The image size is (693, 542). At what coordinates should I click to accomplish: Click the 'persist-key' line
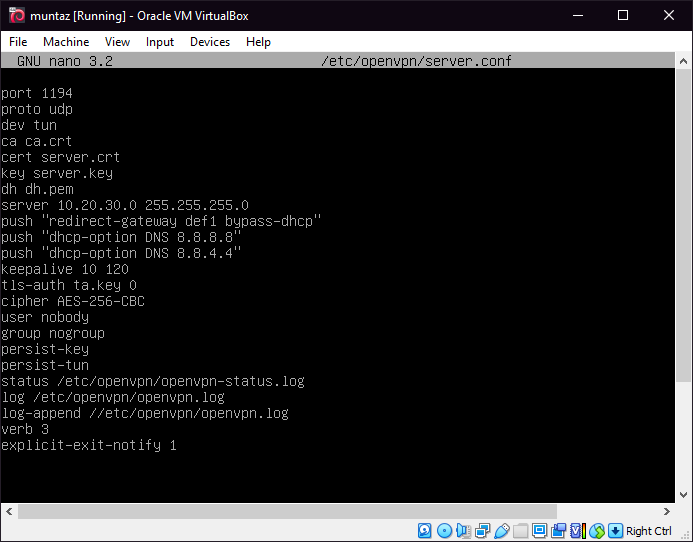pyautogui.click(x=45, y=349)
